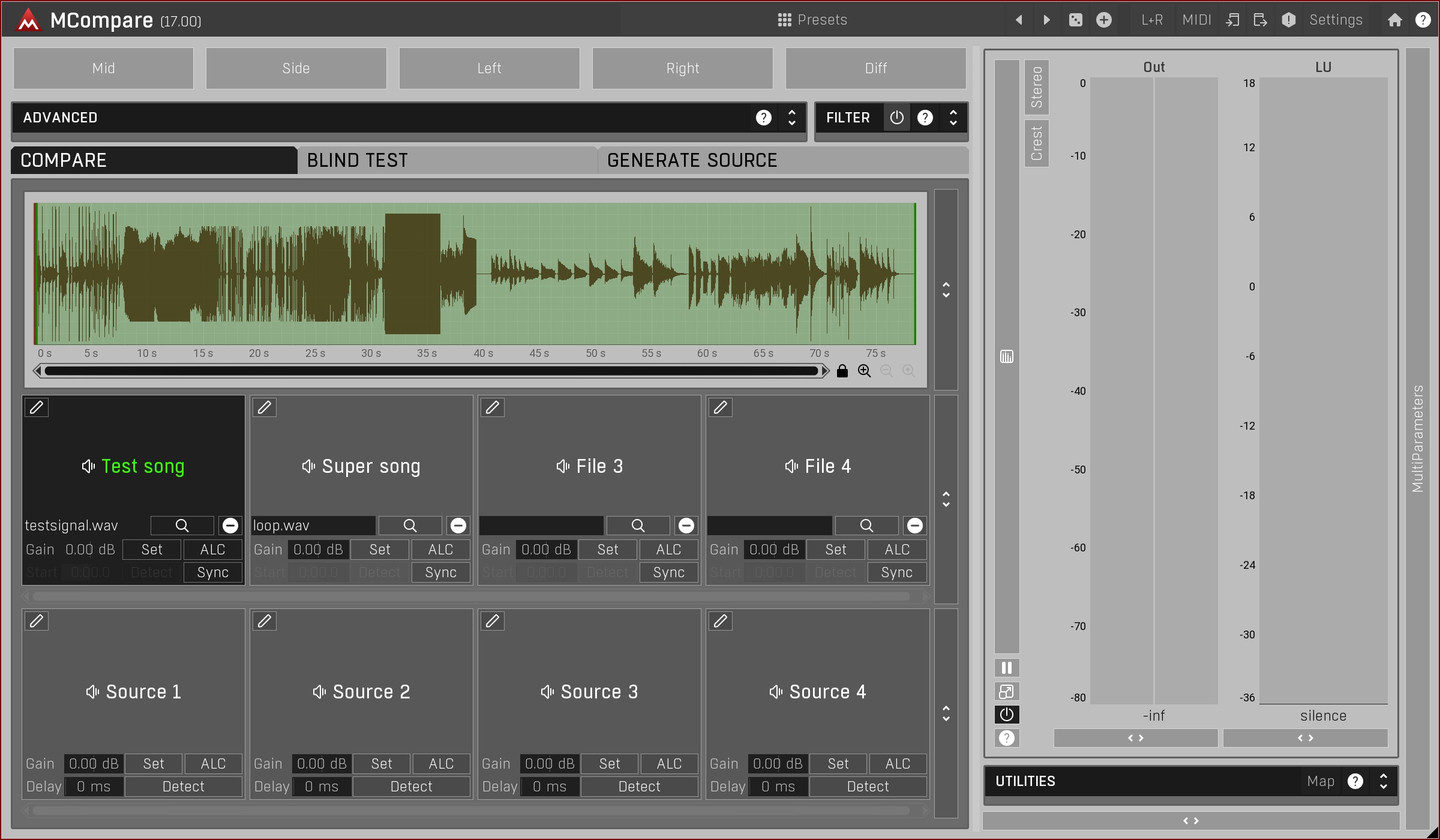Click ALC button for File 4
The width and height of the screenshot is (1440, 840).
pos(896,550)
